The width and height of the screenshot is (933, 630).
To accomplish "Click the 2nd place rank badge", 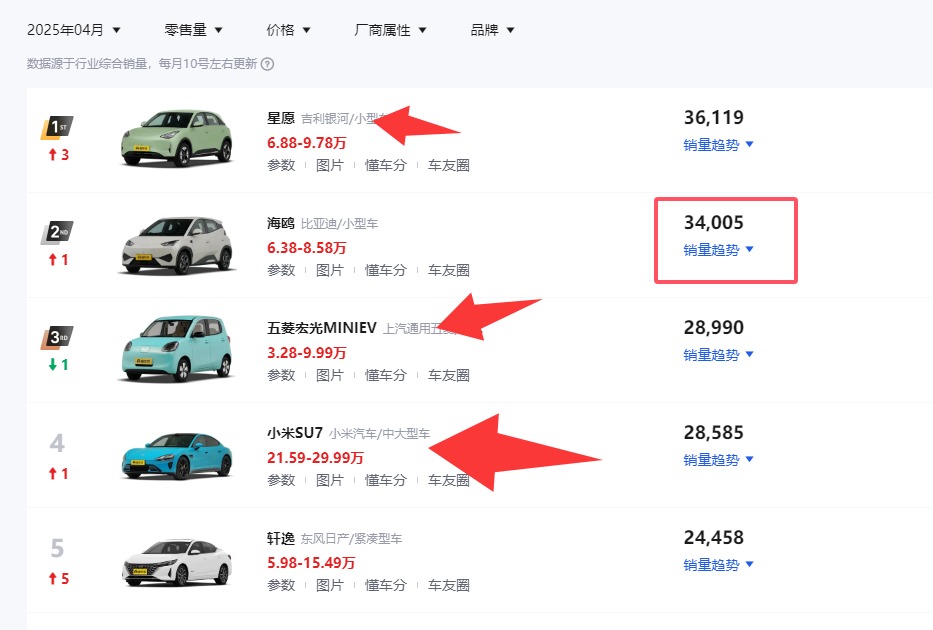I will [x=58, y=233].
